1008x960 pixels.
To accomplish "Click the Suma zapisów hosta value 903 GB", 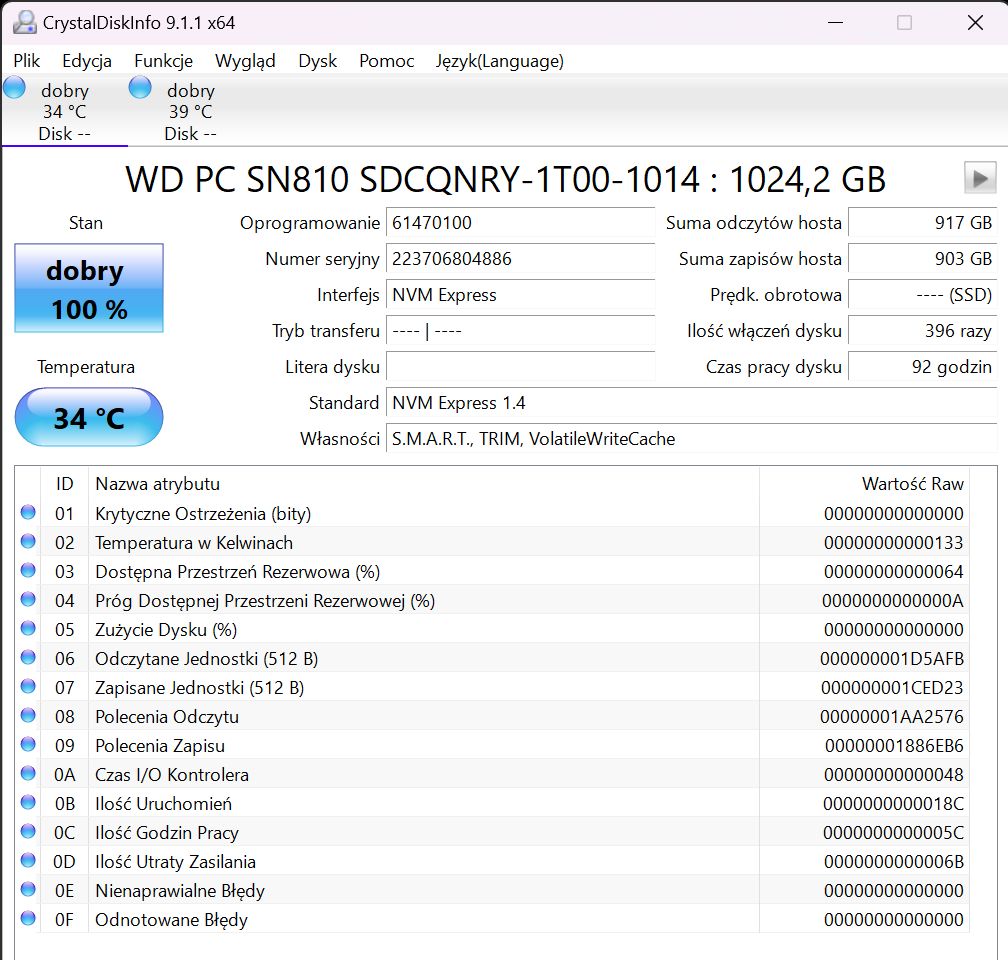I will click(x=922, y=259).
